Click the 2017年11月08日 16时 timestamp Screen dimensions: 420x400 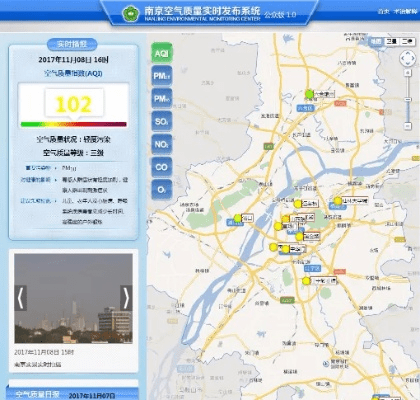click(73, 60)
